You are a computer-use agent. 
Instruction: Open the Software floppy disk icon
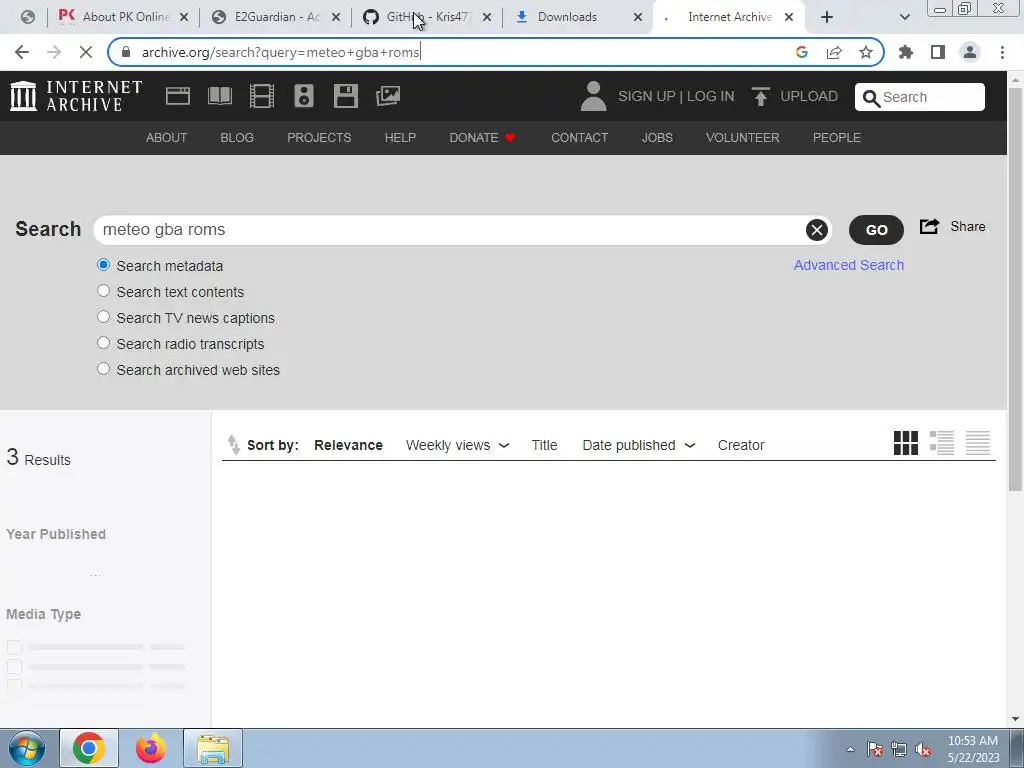coord(345,96)
